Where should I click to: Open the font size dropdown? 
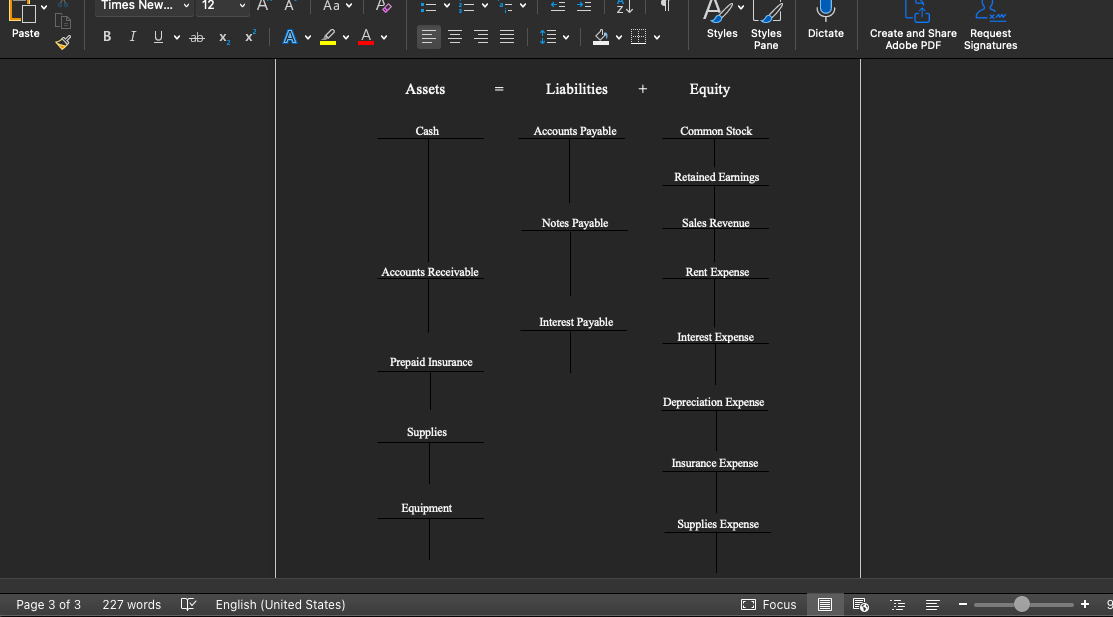[222, 7]
